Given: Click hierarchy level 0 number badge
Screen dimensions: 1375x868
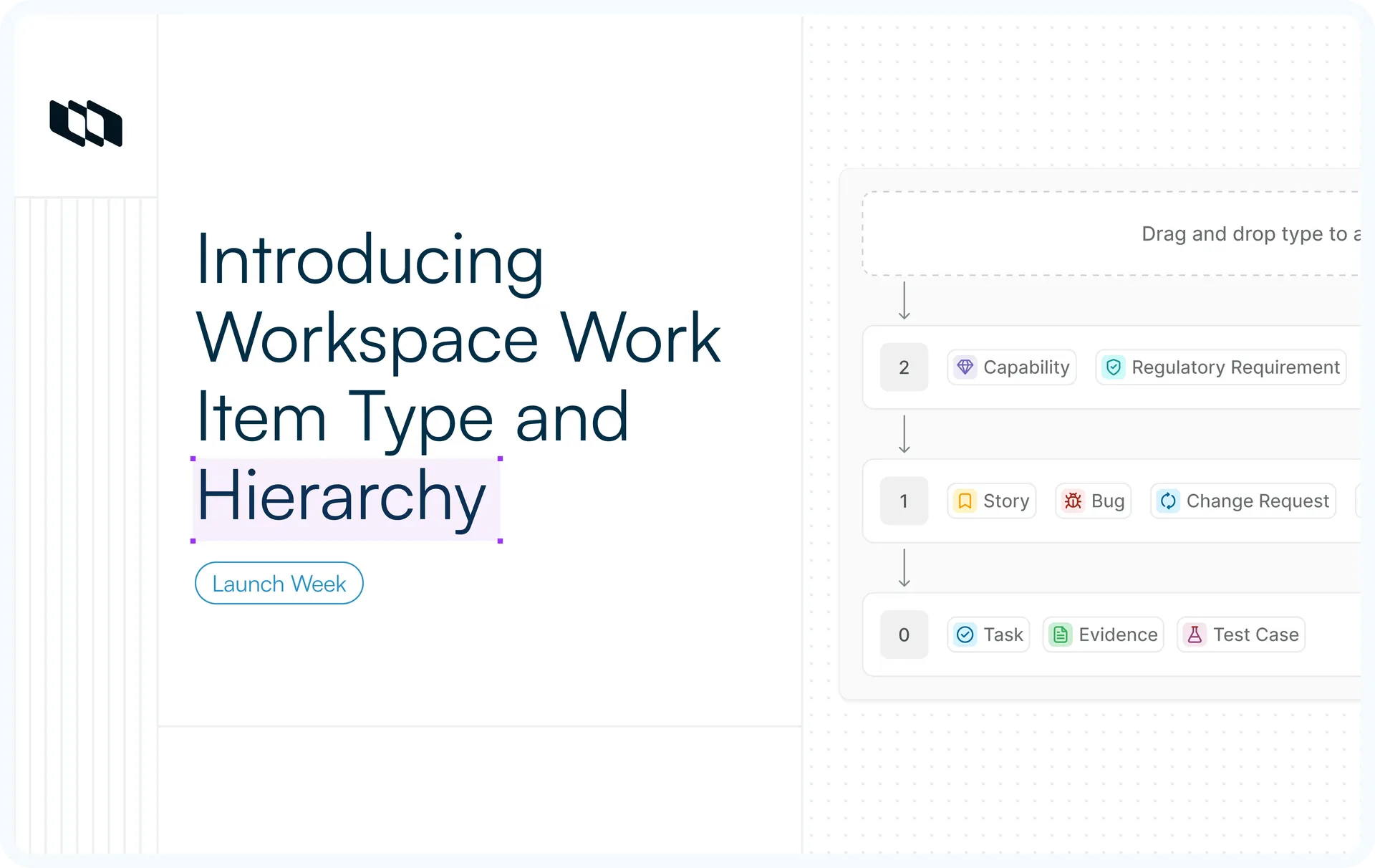Looking at the screenshot, I should (904, 635).
